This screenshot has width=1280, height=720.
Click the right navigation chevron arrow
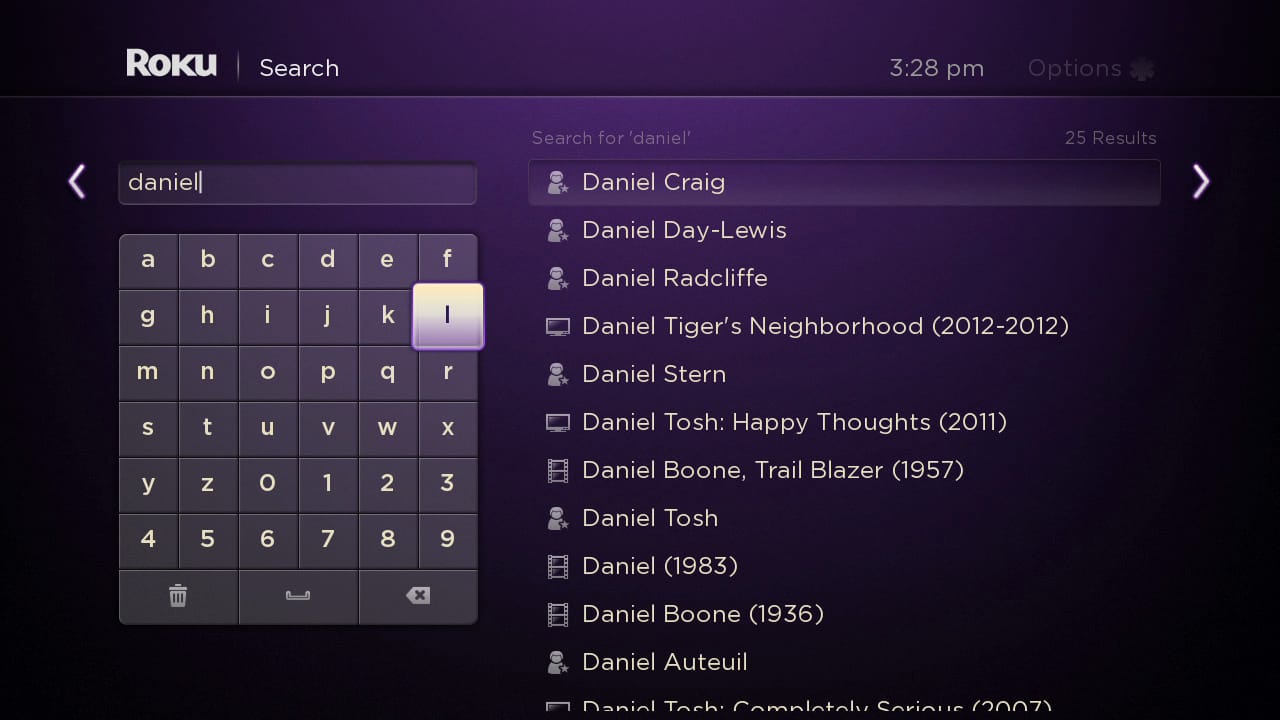tap(1200, 182)
